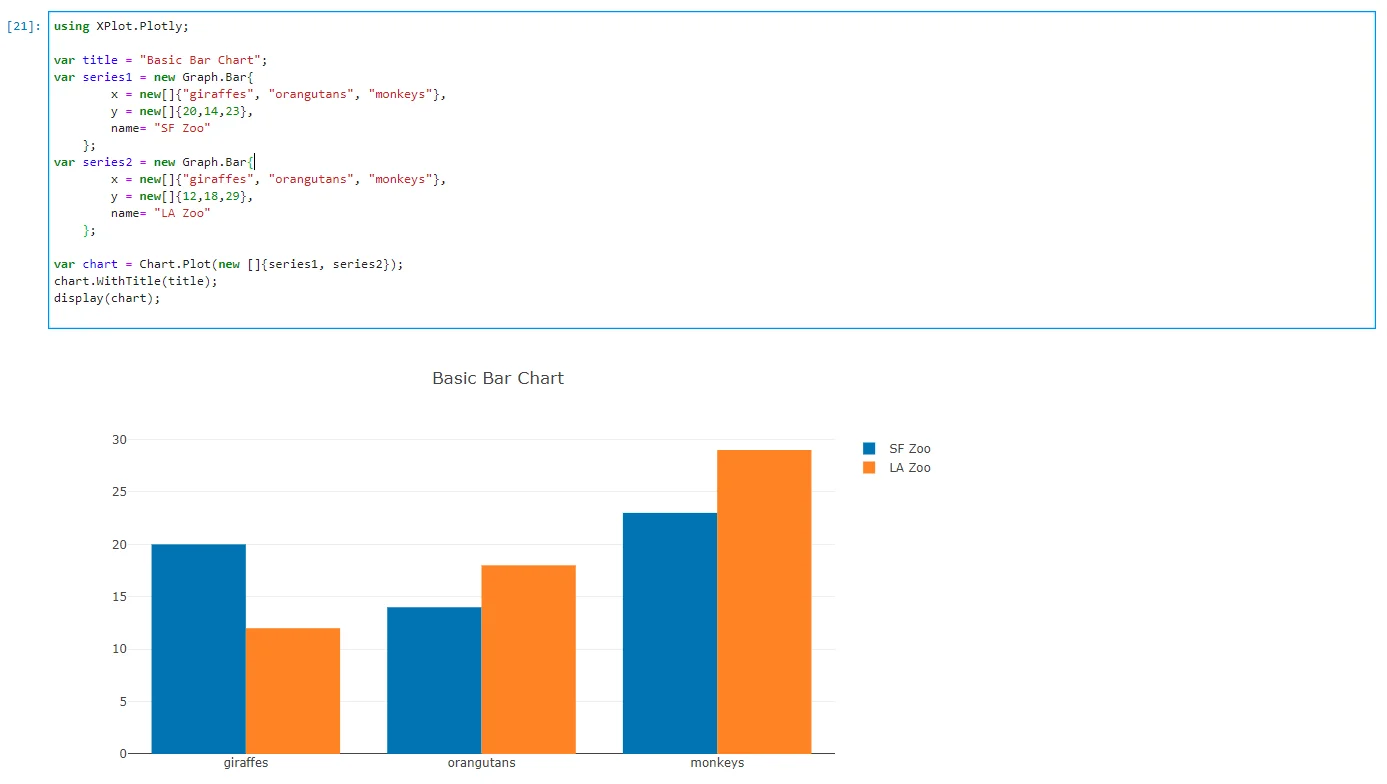Screen dimensions: 1387x784
Task: Select the orange giraffes bar
Action: click(x=293, y=690)
